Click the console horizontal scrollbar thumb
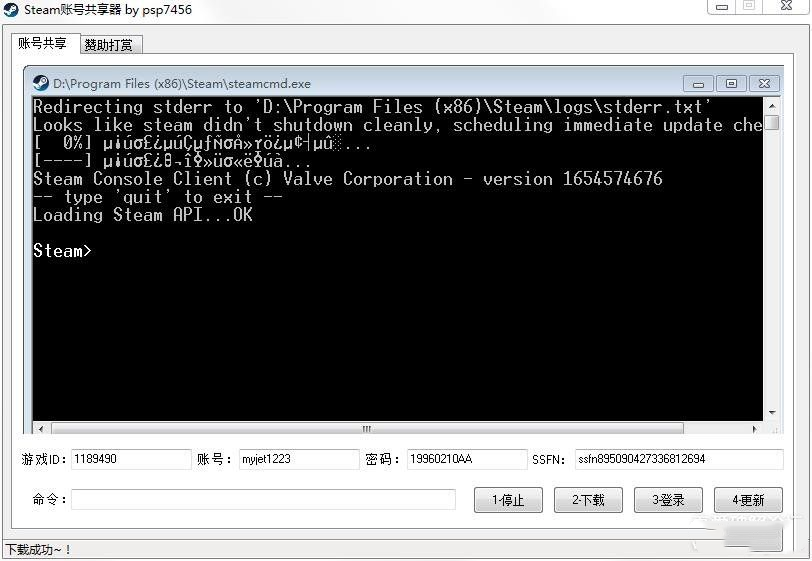The width and height of the screenshot is (812, 561). tap(368, 429)
